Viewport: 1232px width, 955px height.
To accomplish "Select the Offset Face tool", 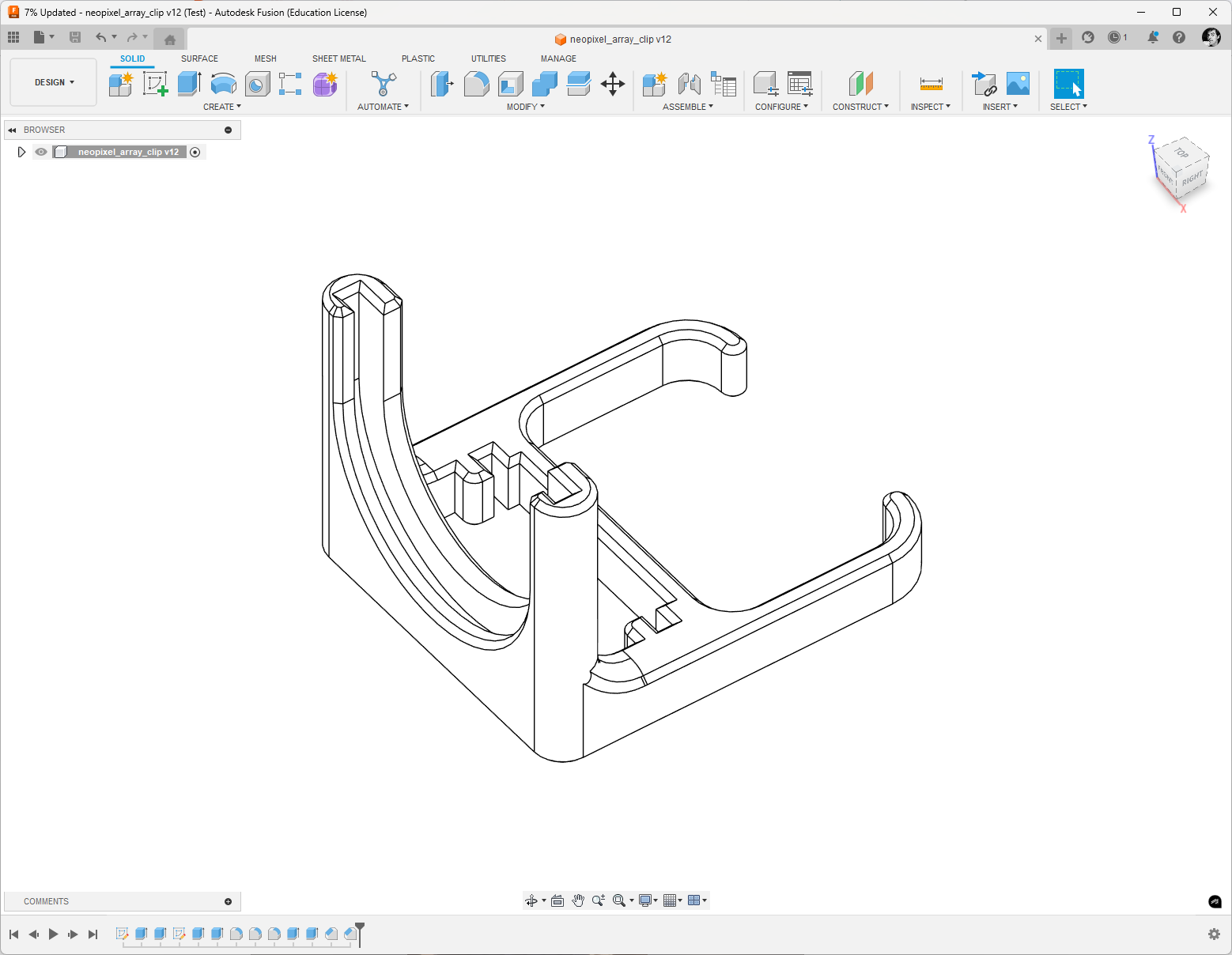I will tap(579, 84).
